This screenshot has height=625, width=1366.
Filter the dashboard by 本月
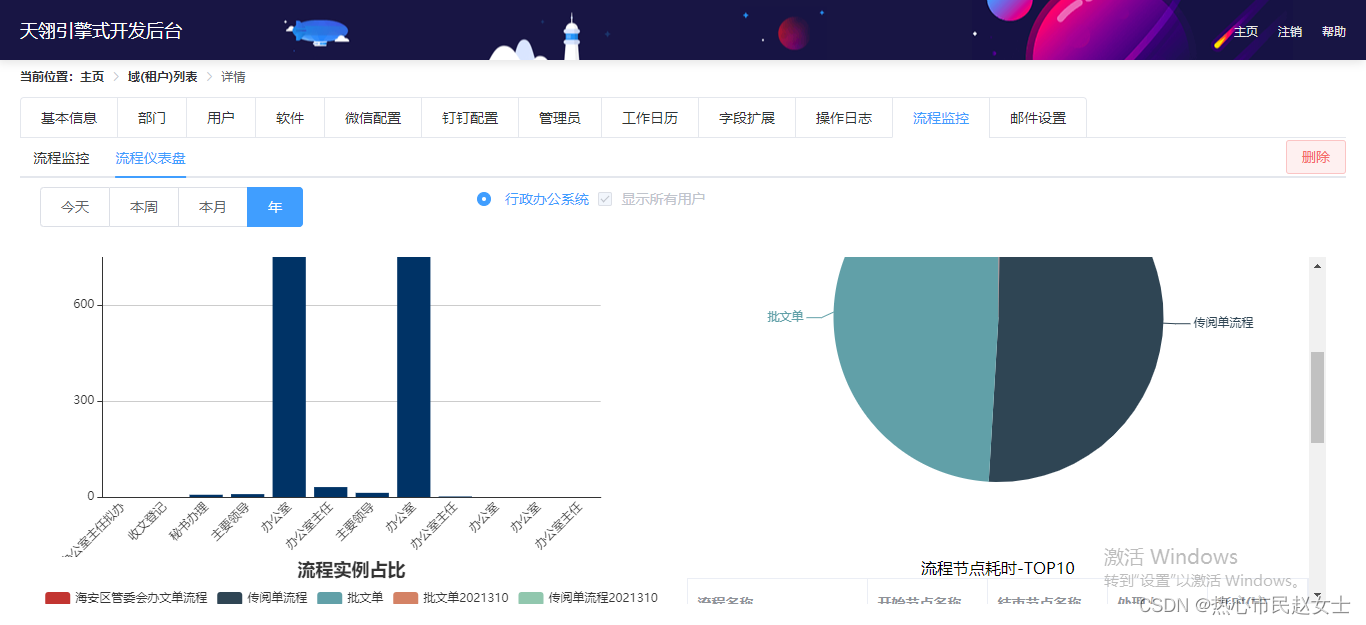213,207
